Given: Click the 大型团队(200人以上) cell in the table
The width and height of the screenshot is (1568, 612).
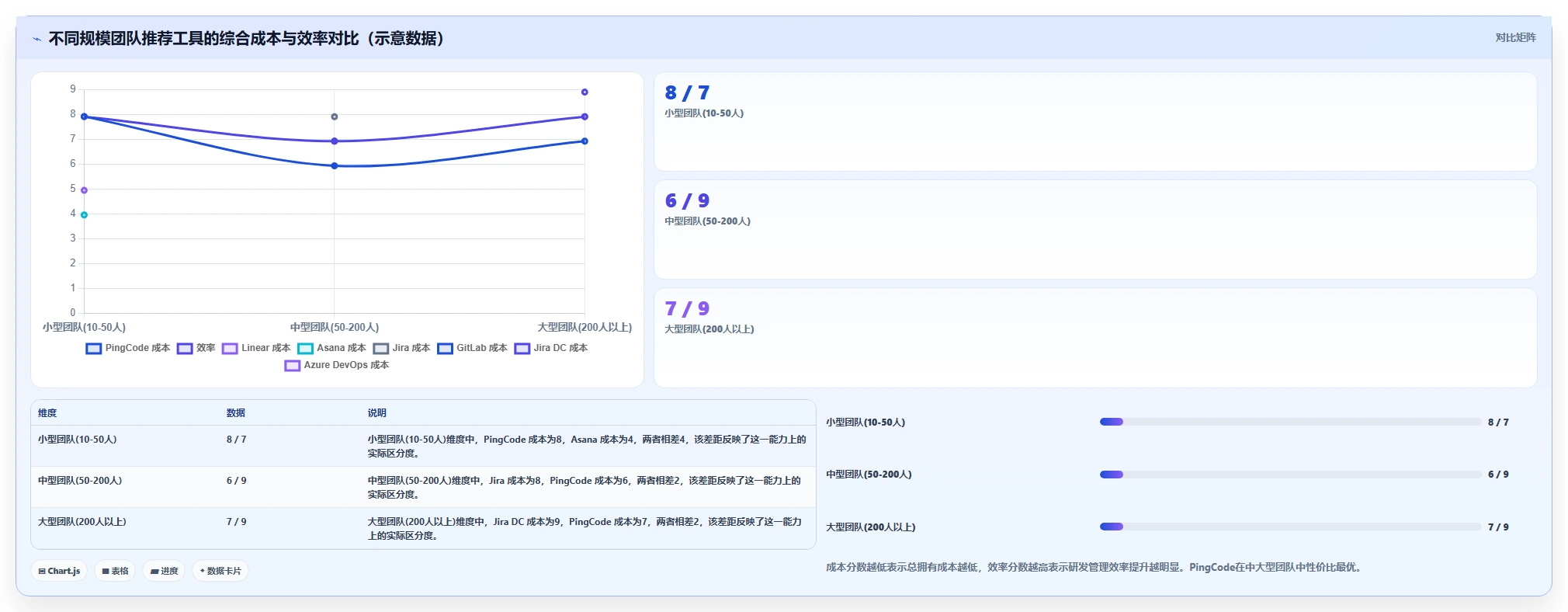Looking at the screenshot, I should (82, 522).
